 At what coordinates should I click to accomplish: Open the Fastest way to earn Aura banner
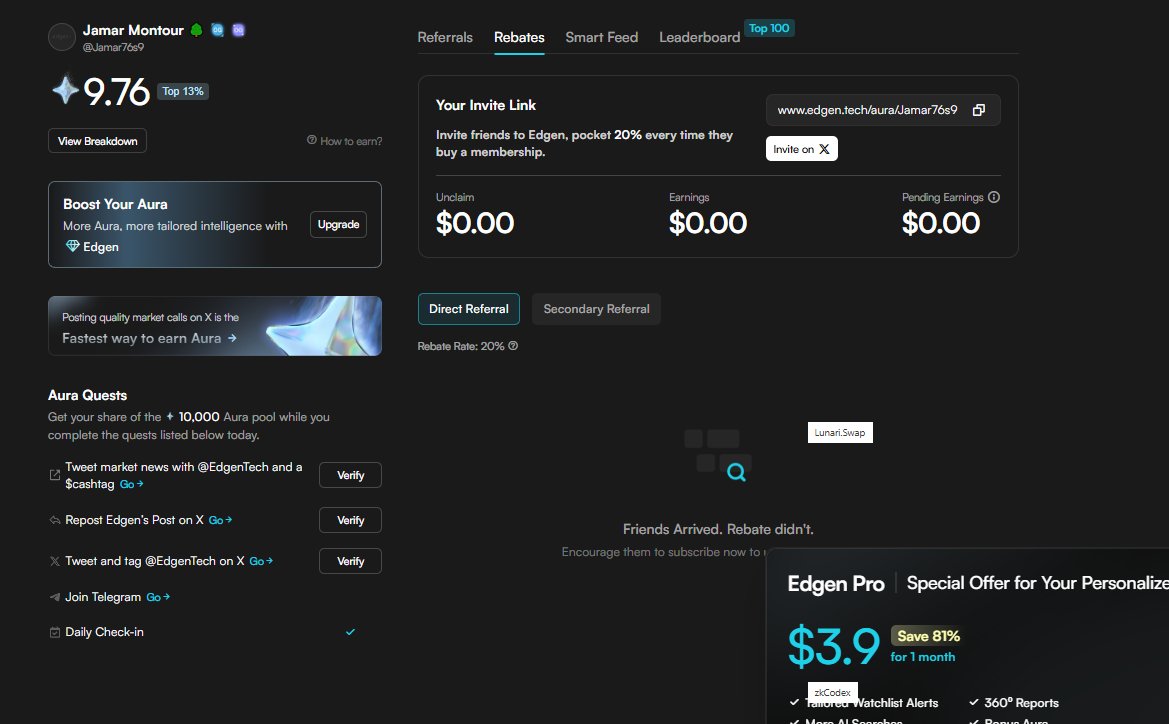point(215,326)
